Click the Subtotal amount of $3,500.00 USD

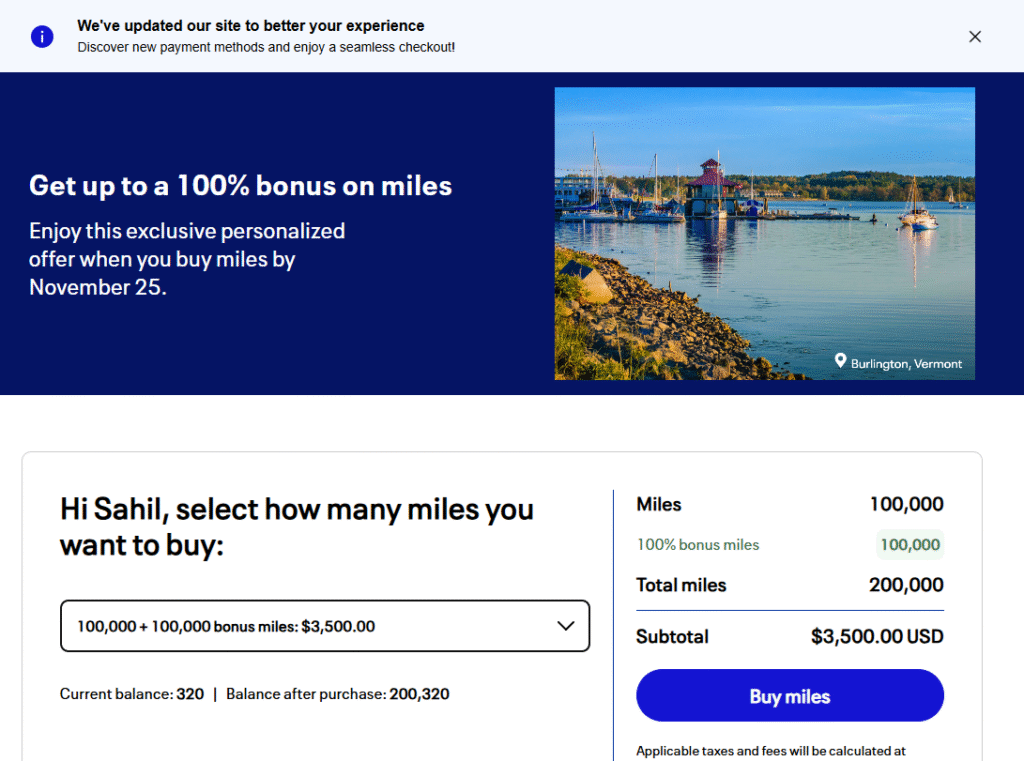(x=877, y=636)
